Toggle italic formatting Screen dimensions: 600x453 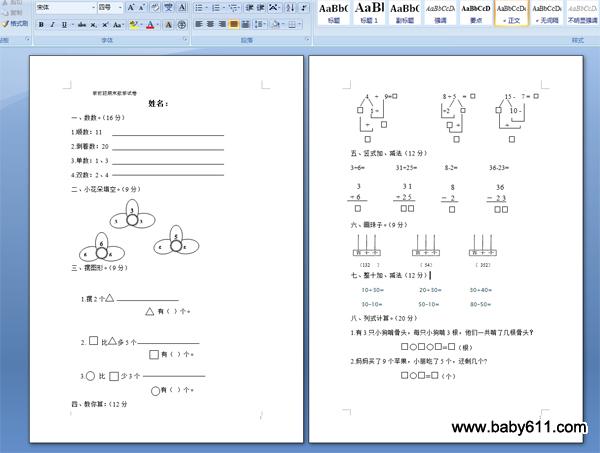(51, 24)
